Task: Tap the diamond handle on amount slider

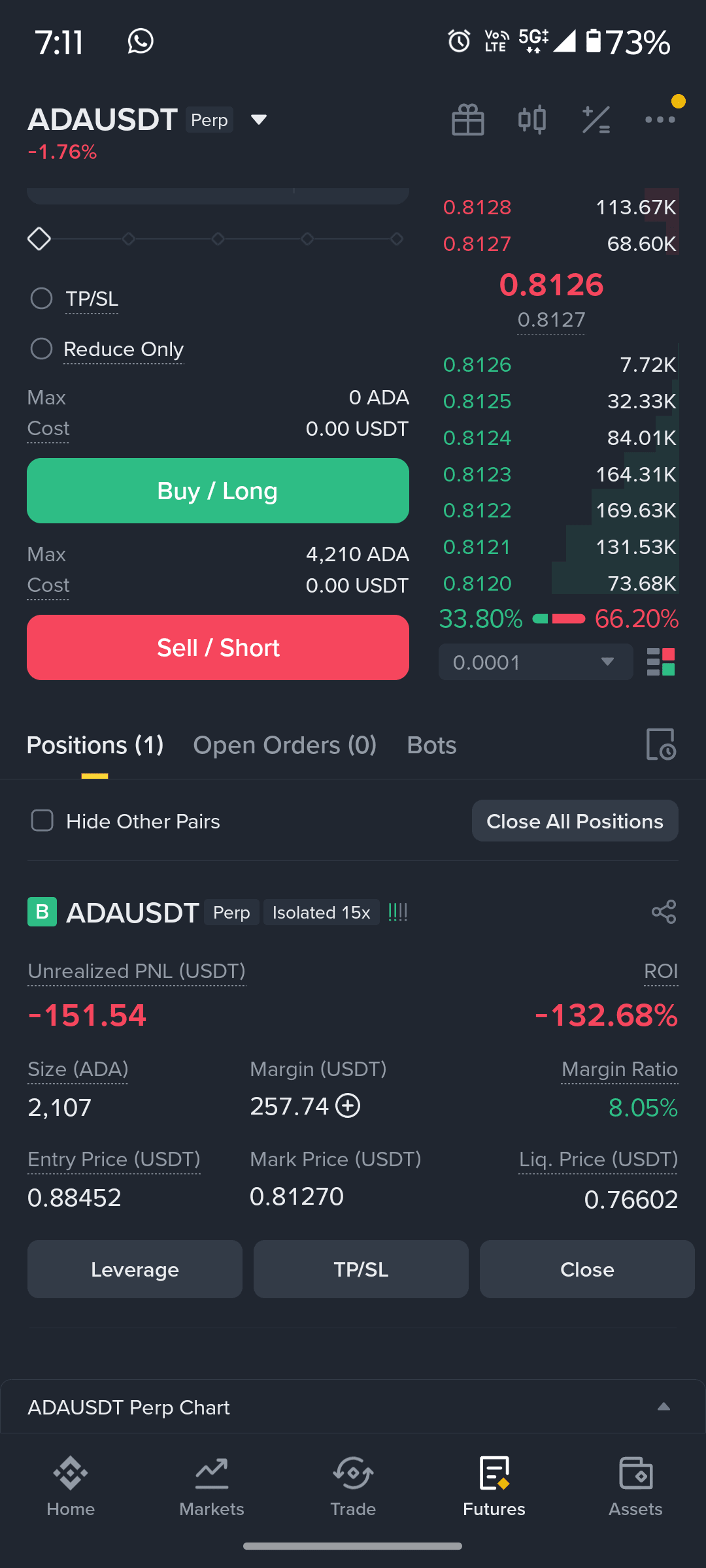Action: pos(39,238)
